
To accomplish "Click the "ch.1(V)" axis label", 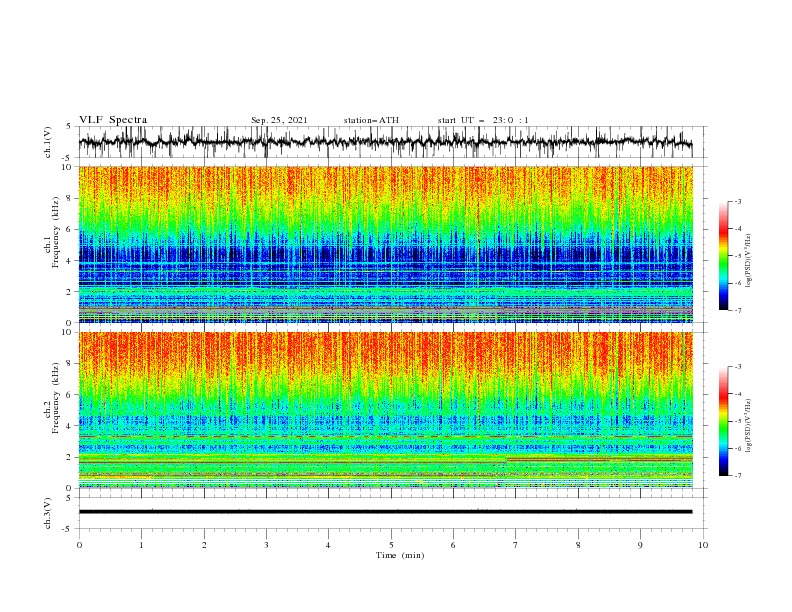I will (48, 142).
